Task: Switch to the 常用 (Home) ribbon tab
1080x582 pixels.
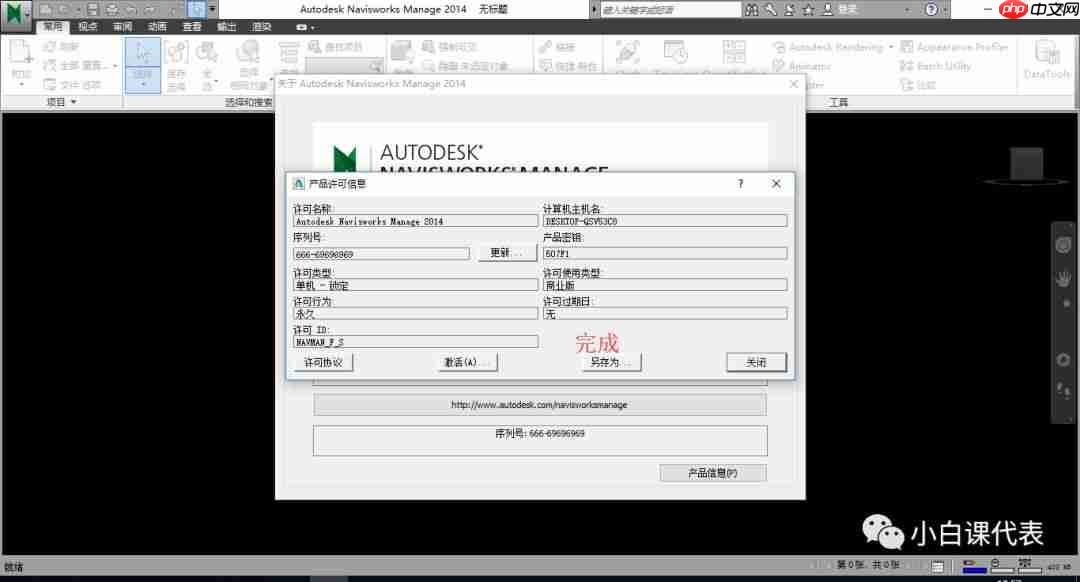Action: point(52,26)
